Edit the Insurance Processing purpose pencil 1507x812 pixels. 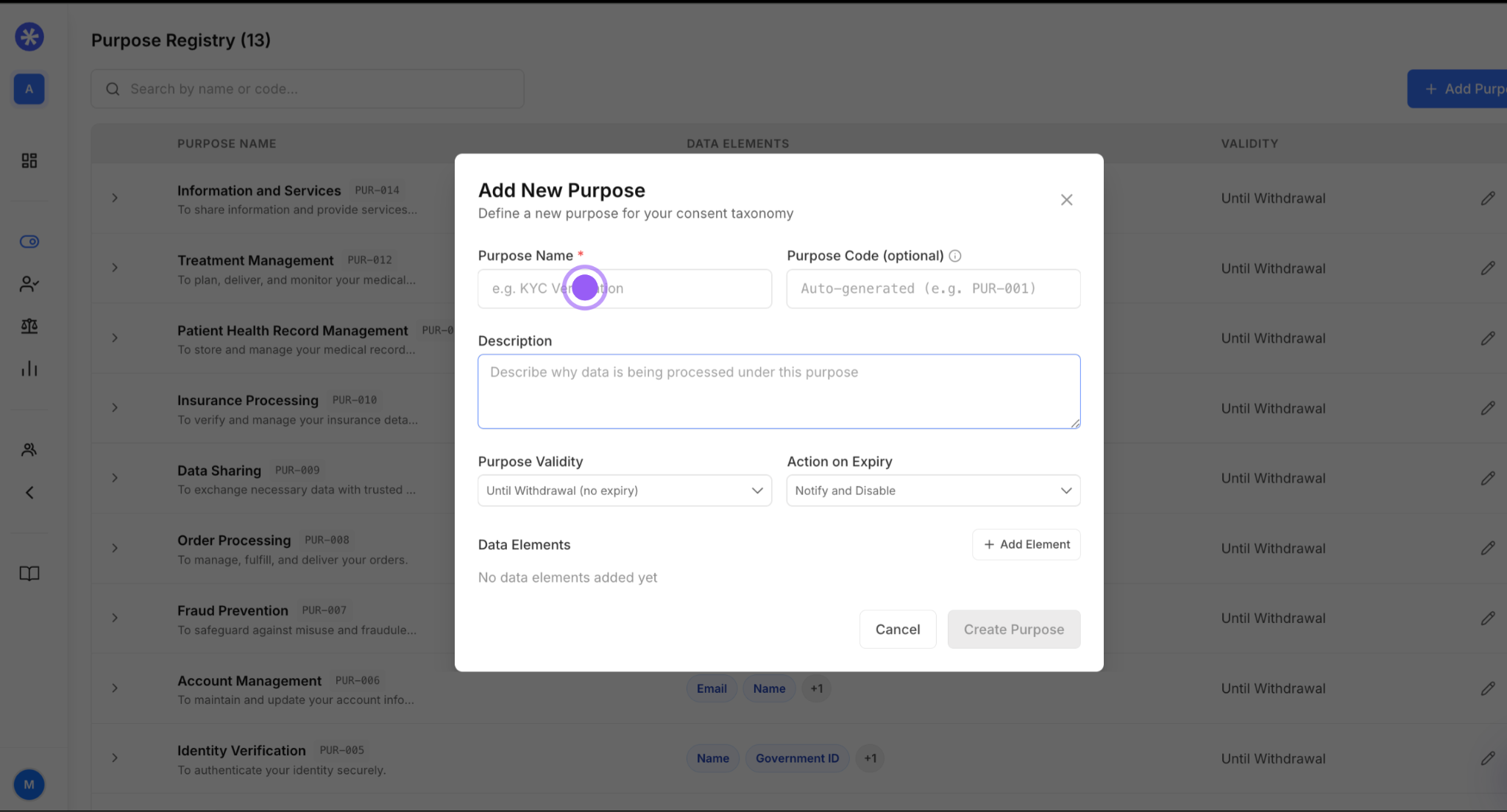pyautogui.click(x=1488, y=408)
